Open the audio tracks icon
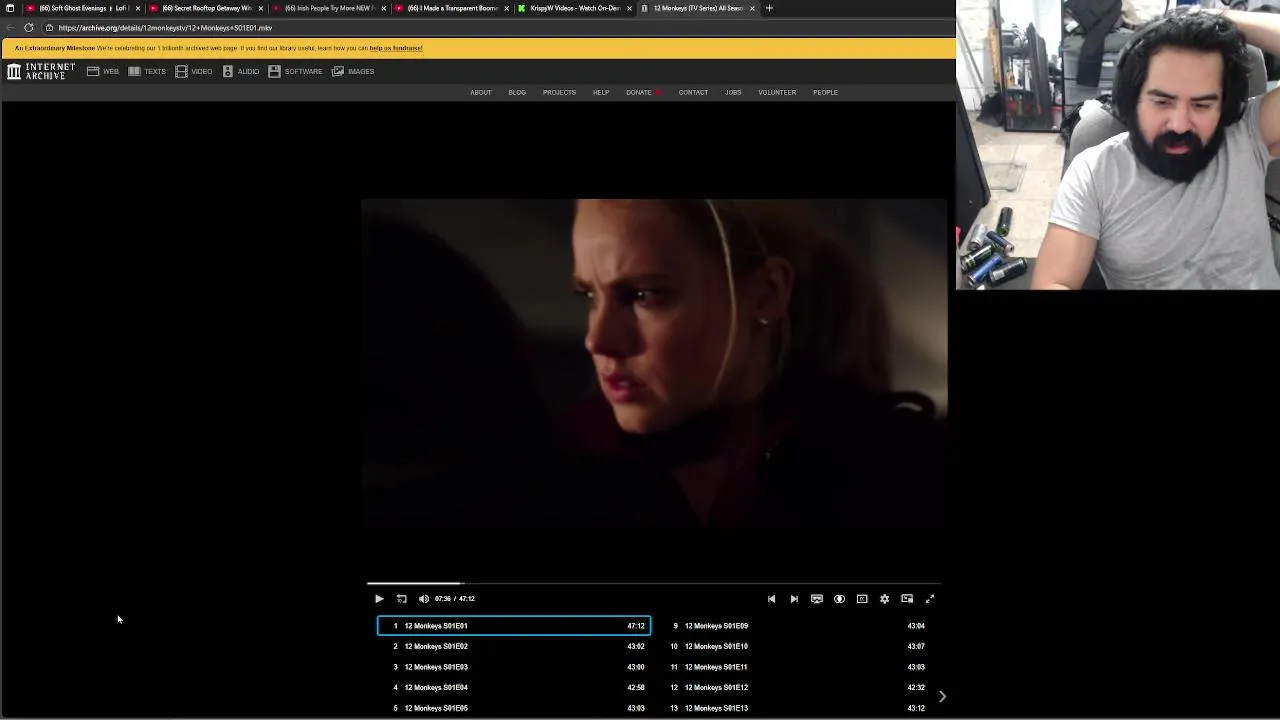The width and height of the screenshot is (1280, 720). point(839,599)
